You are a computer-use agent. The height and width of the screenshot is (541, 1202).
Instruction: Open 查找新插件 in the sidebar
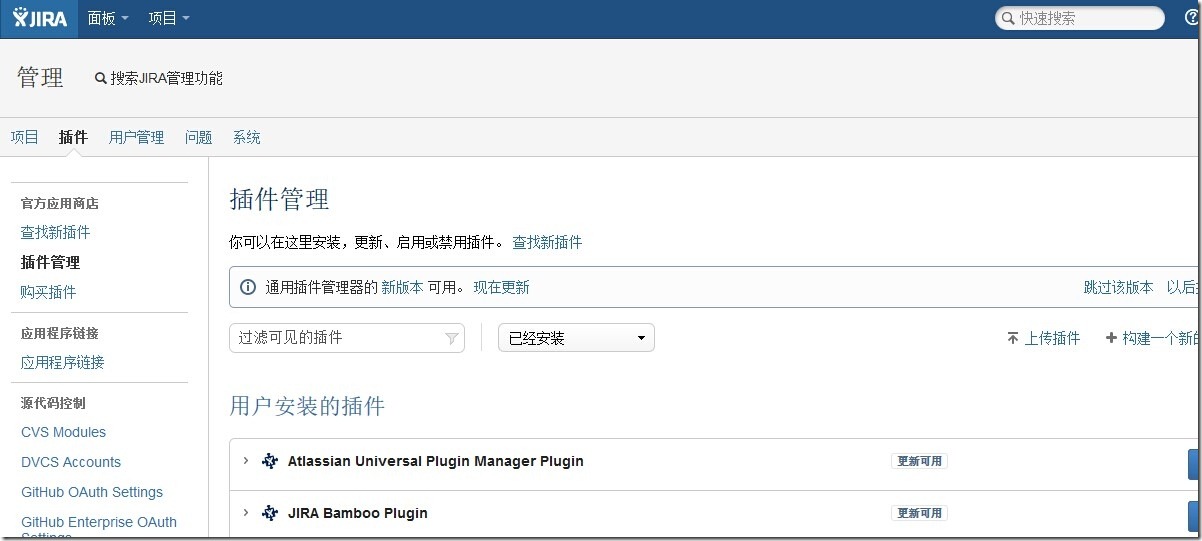click(56, 232)
